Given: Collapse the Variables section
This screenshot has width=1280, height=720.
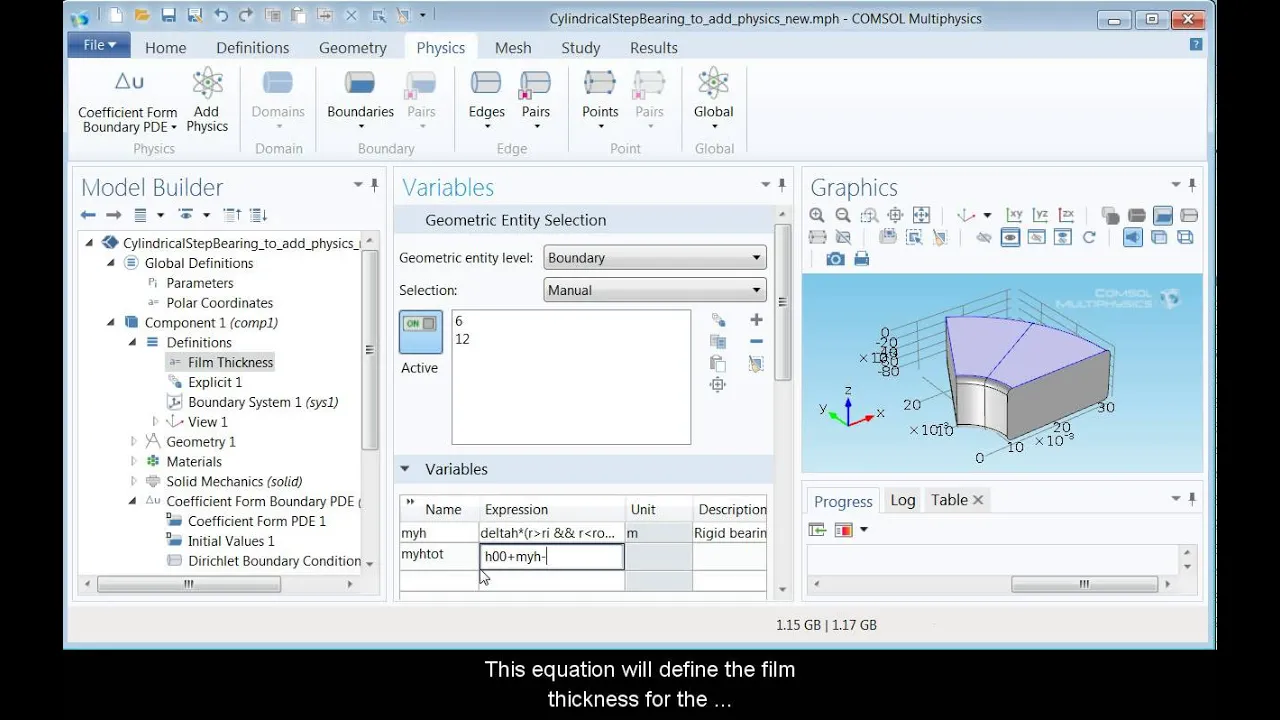Looking at the screenshot, I should (405, 469).
